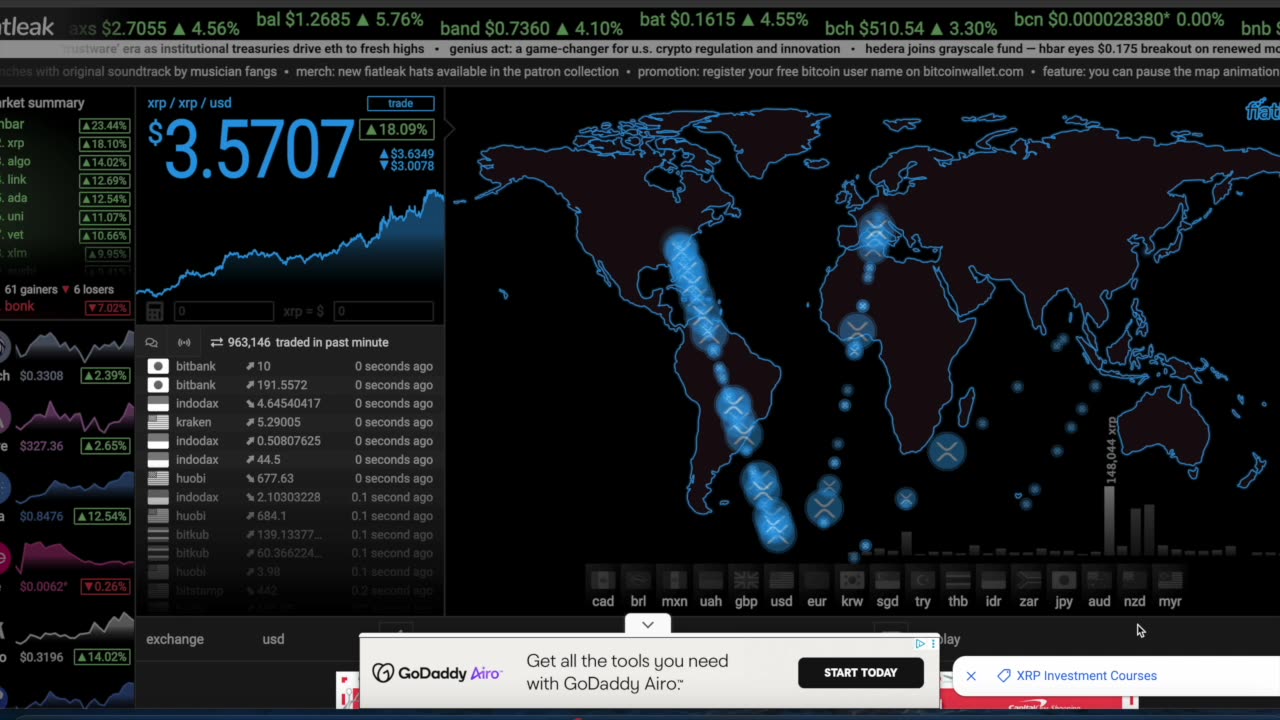Screen dimensions: 1280x720
Task: Select the brl currency flag
Action: 638,580
